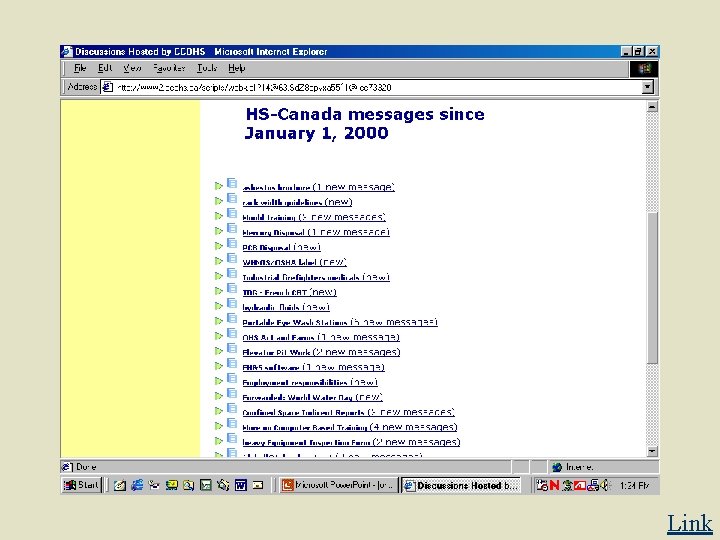Click the red N tray icon
Image resolution: width=720 pixels, height=540 pixels.
[x=554, y=485]
